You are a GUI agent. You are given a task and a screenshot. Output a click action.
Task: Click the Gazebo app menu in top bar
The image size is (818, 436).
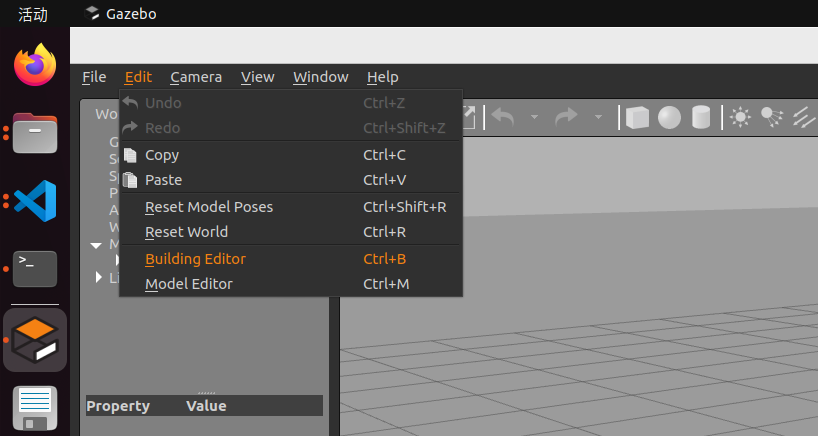(121, 14)
